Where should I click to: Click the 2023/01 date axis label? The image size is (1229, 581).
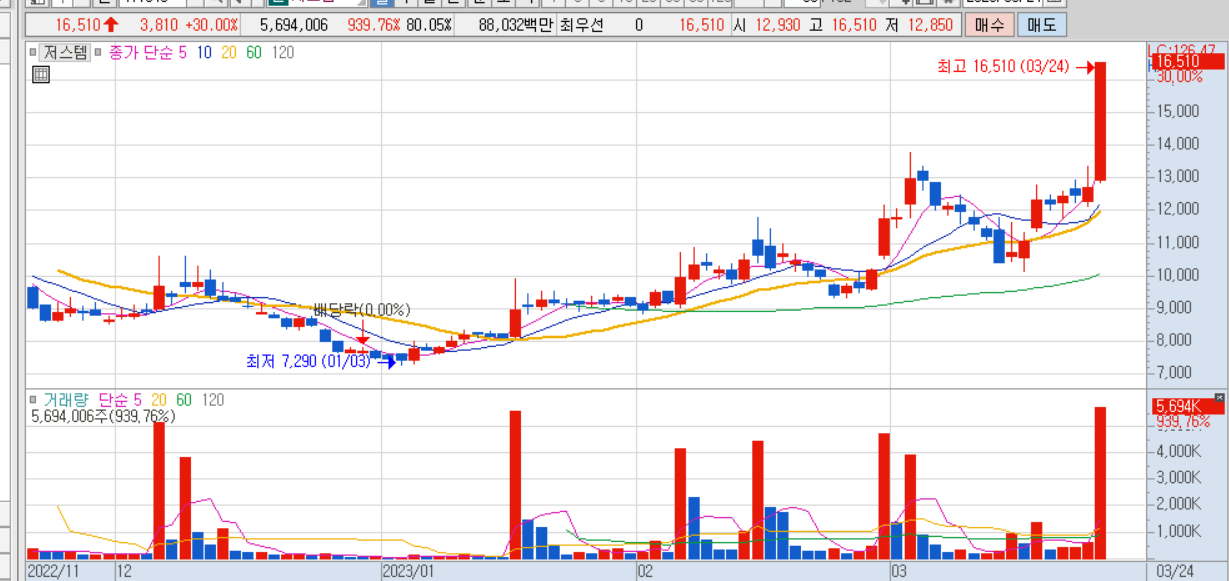tap(407, 571)
